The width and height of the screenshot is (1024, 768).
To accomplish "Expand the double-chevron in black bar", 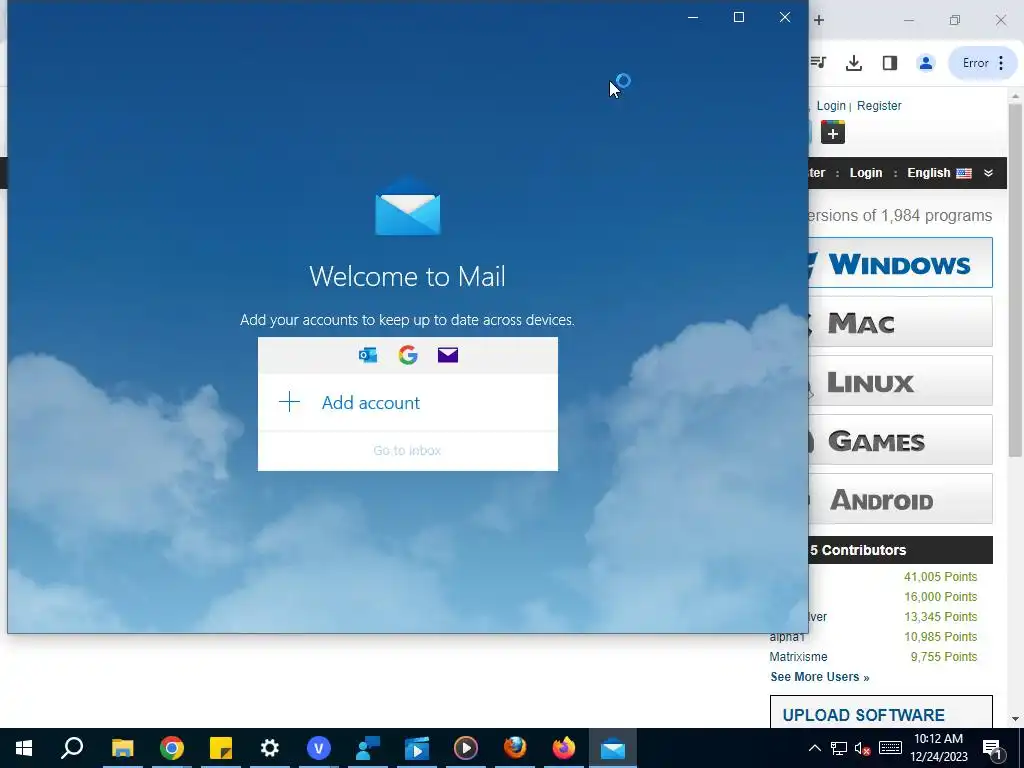I will coord(988,173).
